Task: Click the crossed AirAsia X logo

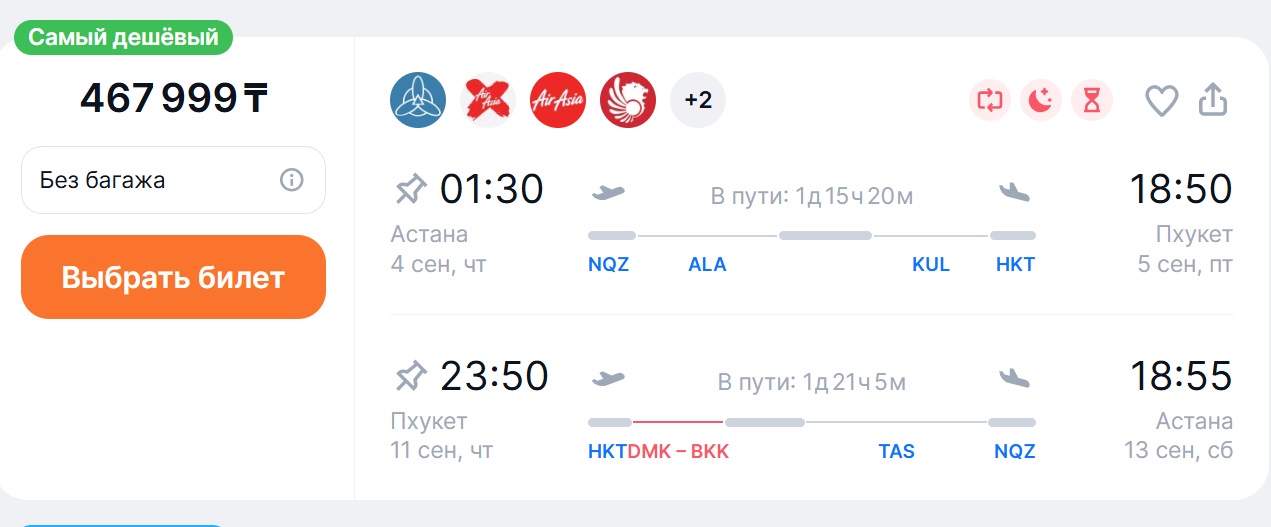Action: tap(488, 100)
